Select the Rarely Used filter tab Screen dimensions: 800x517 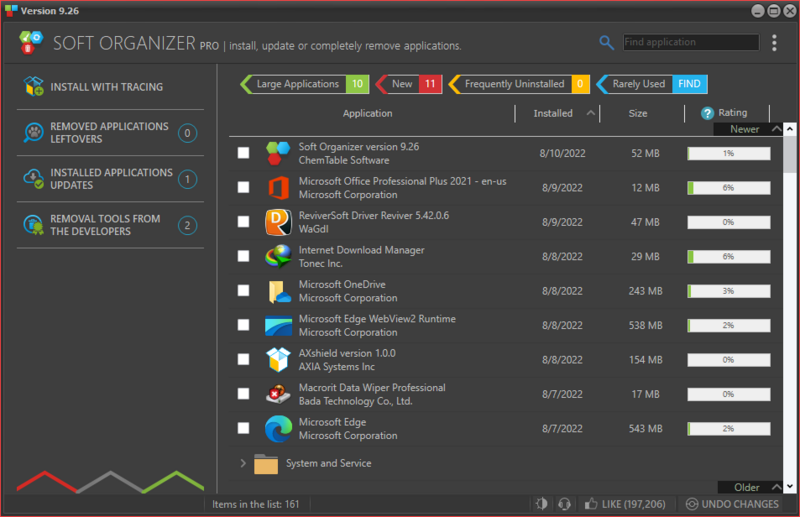[x=652, y=84]
